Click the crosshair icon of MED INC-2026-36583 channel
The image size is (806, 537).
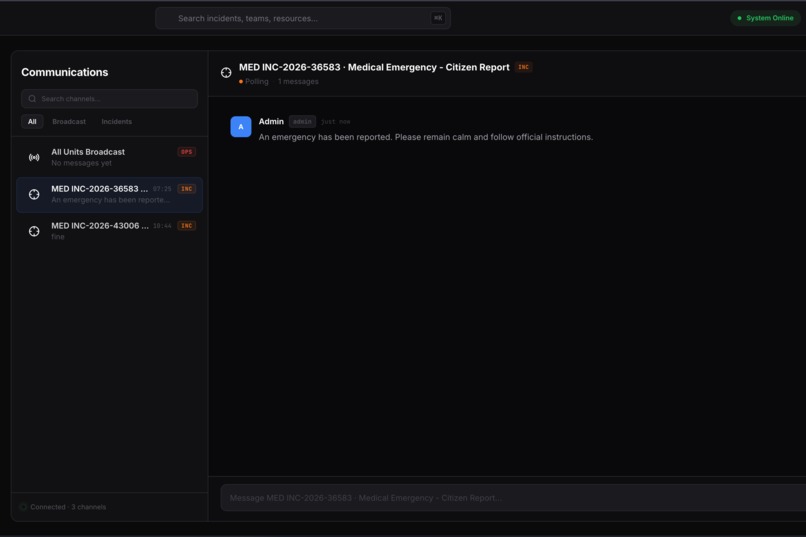point(34,194)
